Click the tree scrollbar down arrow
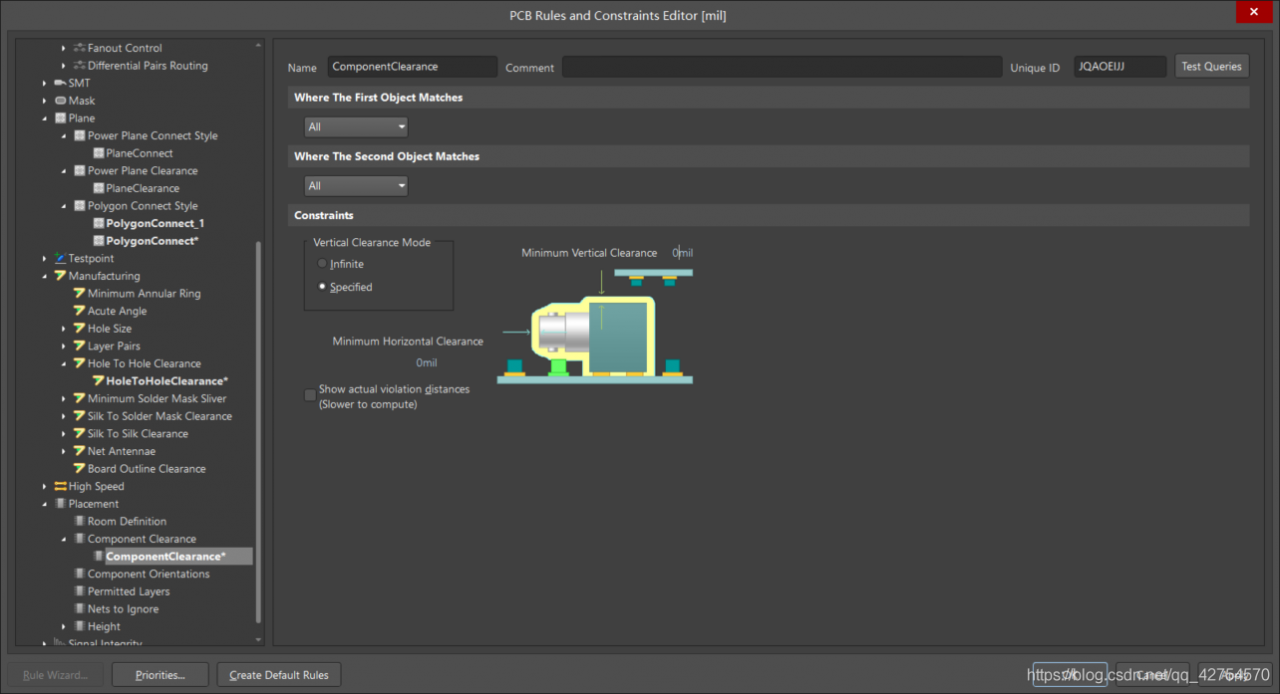Screen dimensions: 1280x694 click(x=260, y=639)
